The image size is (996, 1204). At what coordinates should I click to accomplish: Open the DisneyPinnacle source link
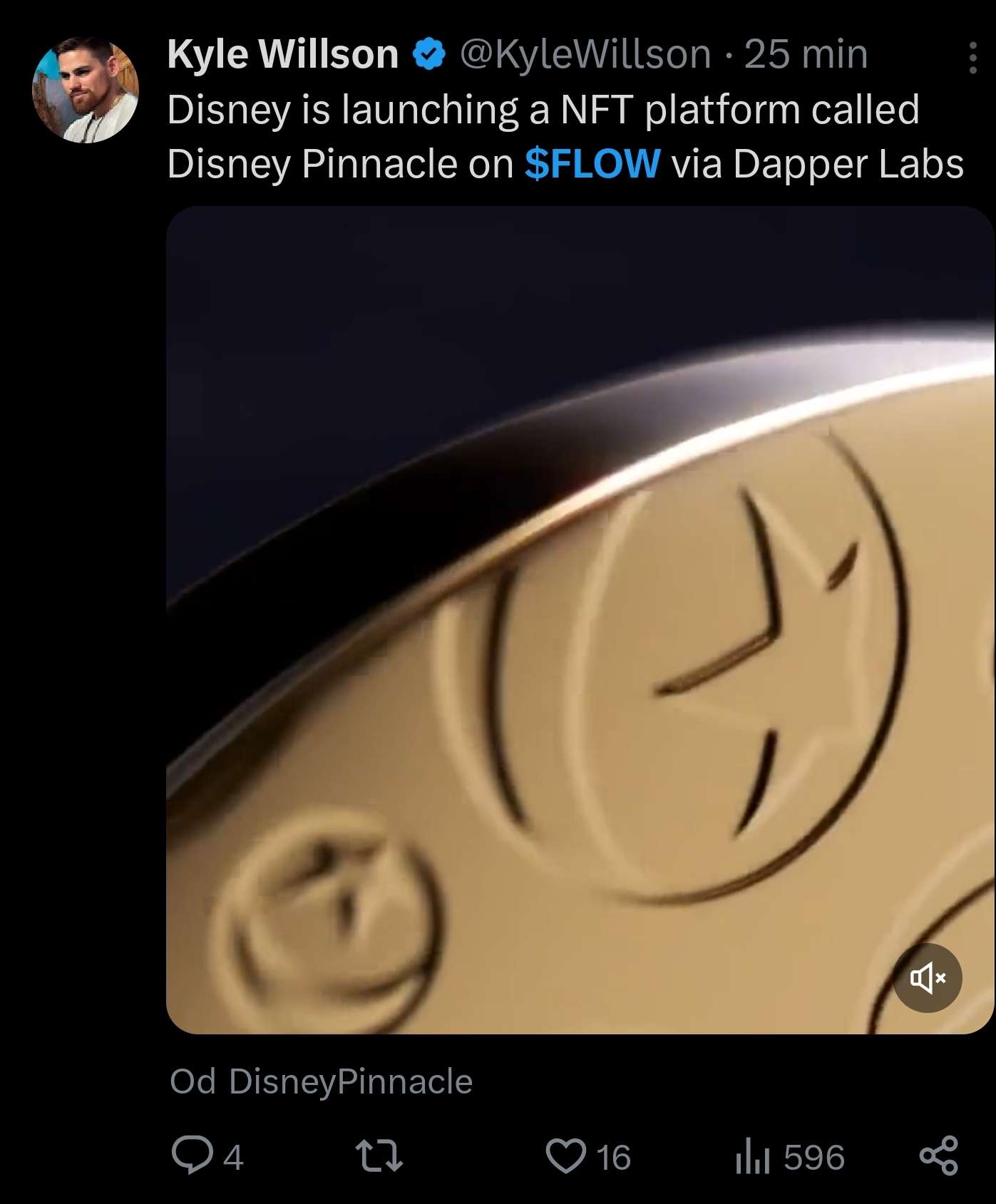click(x=350, y=1081)
